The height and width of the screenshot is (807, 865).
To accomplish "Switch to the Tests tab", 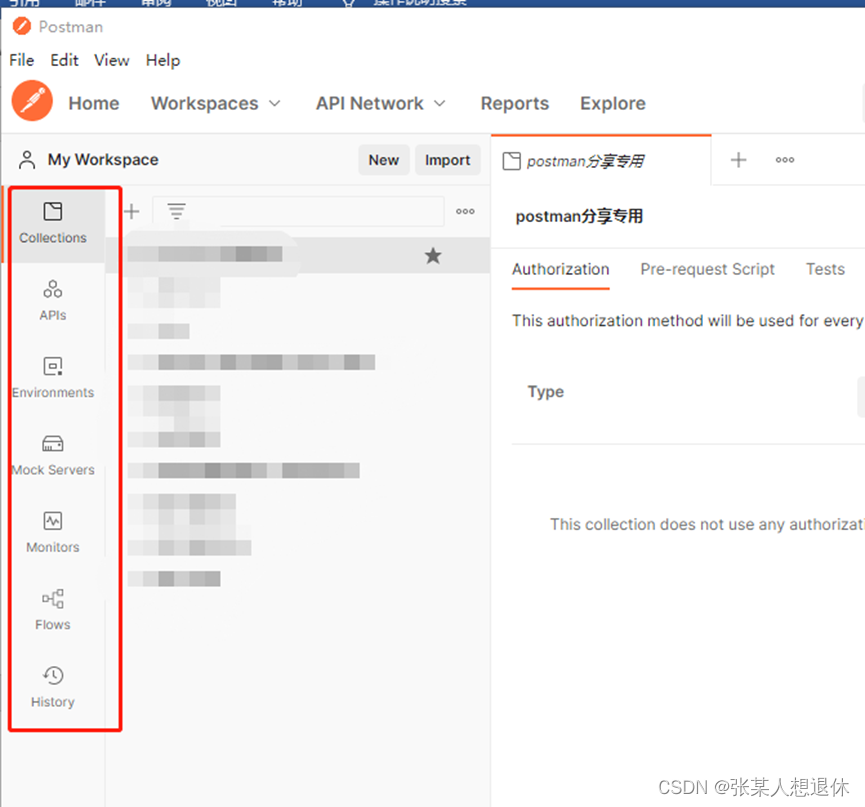I will [x=825, y=269].
